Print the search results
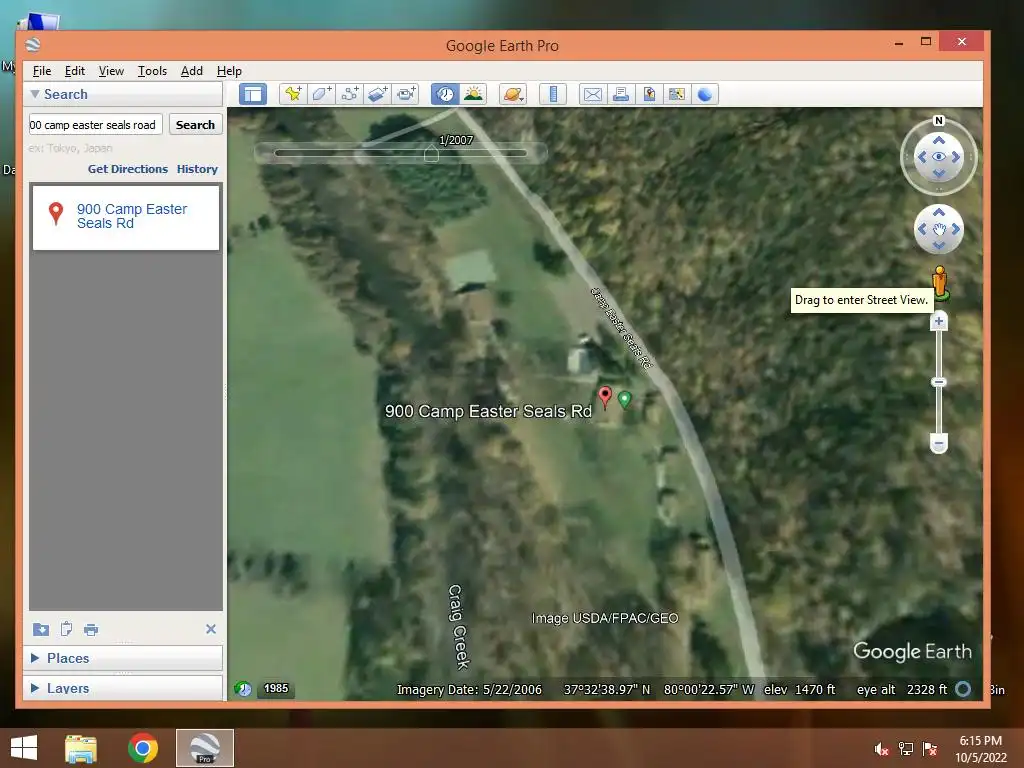The width and height of the screenshot is (1024, 768). (x=91, y=630)
